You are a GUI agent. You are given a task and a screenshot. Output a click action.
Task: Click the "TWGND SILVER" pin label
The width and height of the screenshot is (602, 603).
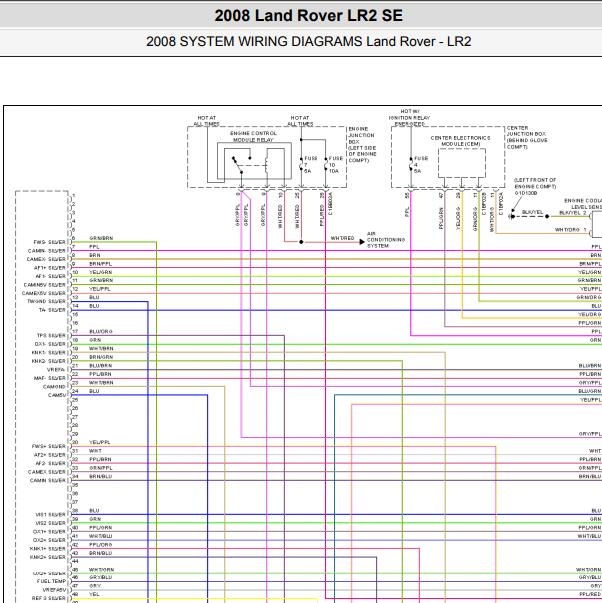tap(47, 302)
